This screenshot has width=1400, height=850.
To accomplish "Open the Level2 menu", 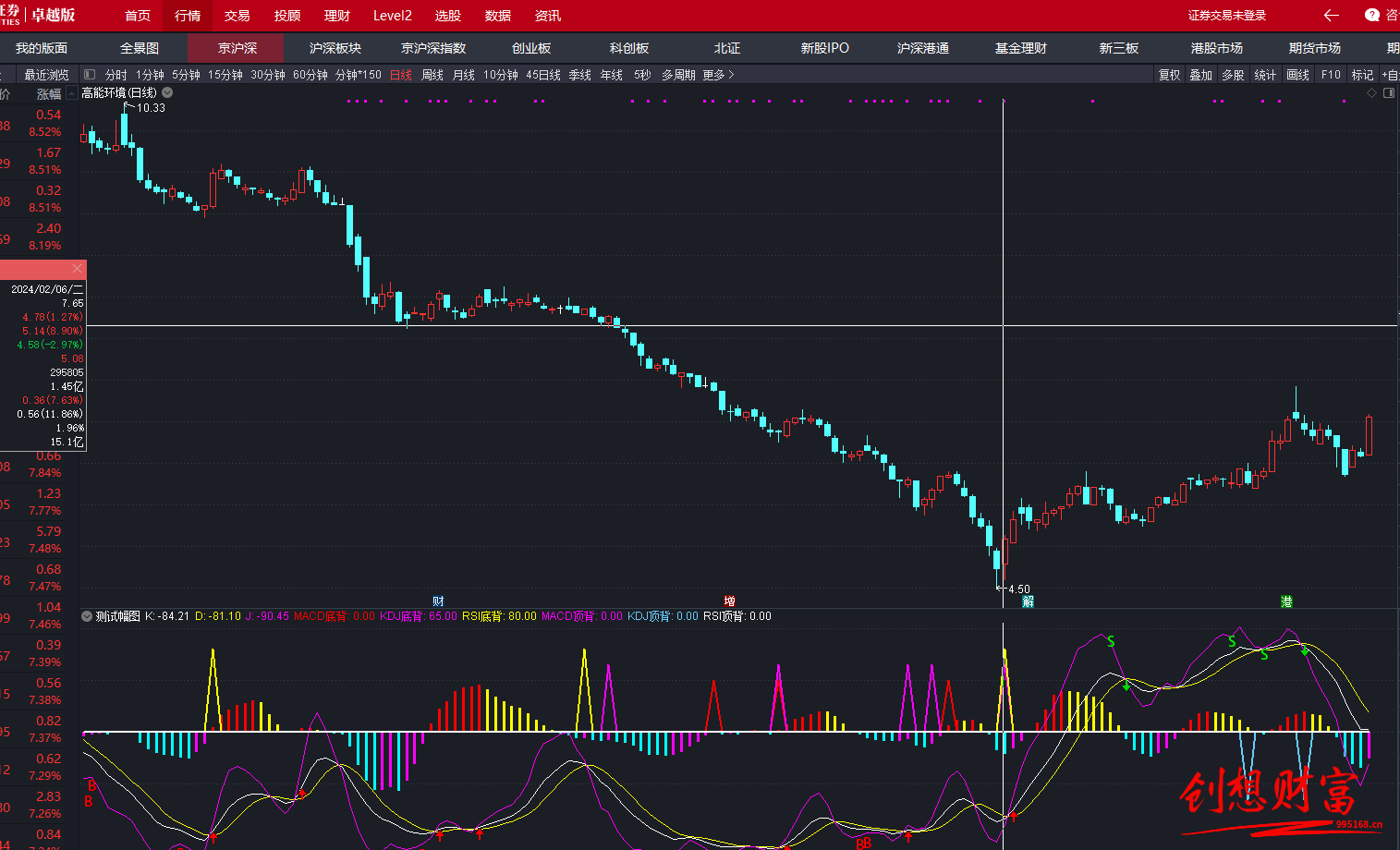I will (393, 16).
